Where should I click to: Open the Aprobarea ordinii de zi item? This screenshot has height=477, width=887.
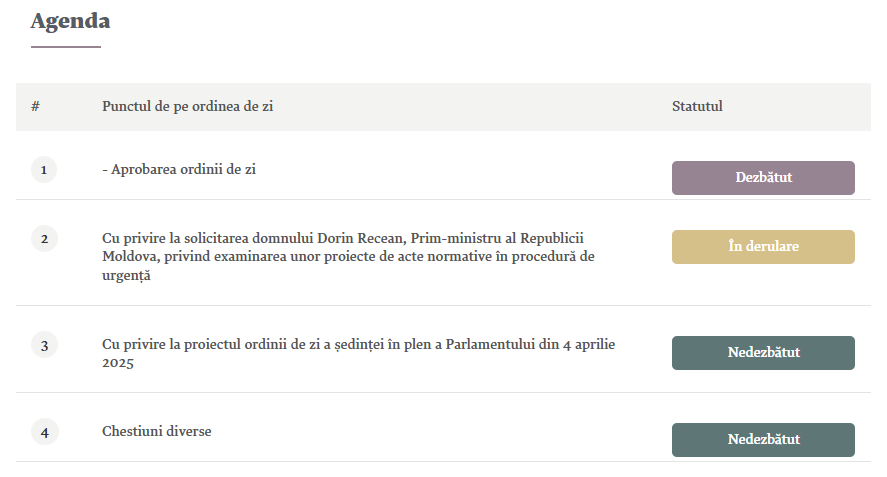pos(179,169)
